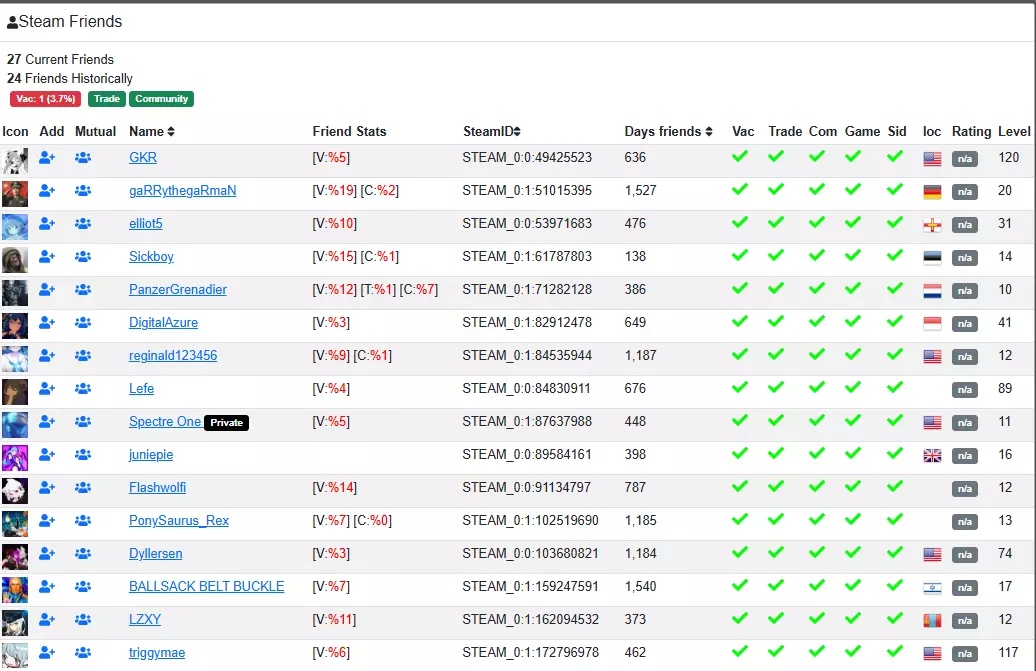Click the German flag icon for gaRRythegaRmaN
Image resolution: width=1036 pixels, height=671 pixels.
click(932, 192)
